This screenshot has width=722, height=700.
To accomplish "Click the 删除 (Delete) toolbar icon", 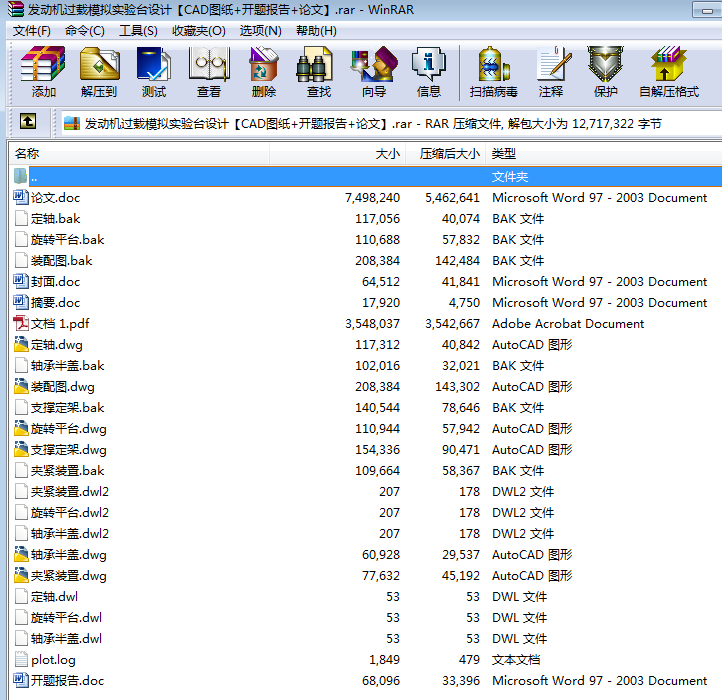I will (263, 72).
